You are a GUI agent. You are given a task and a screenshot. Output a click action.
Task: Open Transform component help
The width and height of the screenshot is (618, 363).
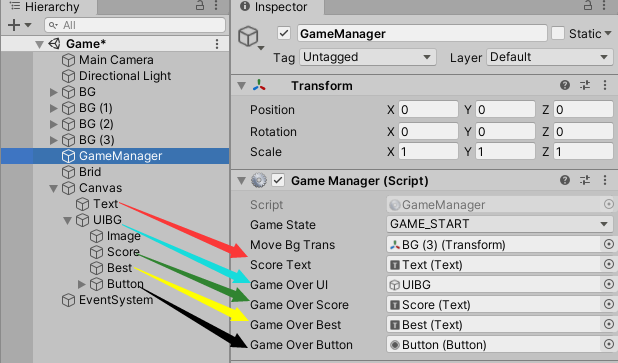tap(565, 85)
